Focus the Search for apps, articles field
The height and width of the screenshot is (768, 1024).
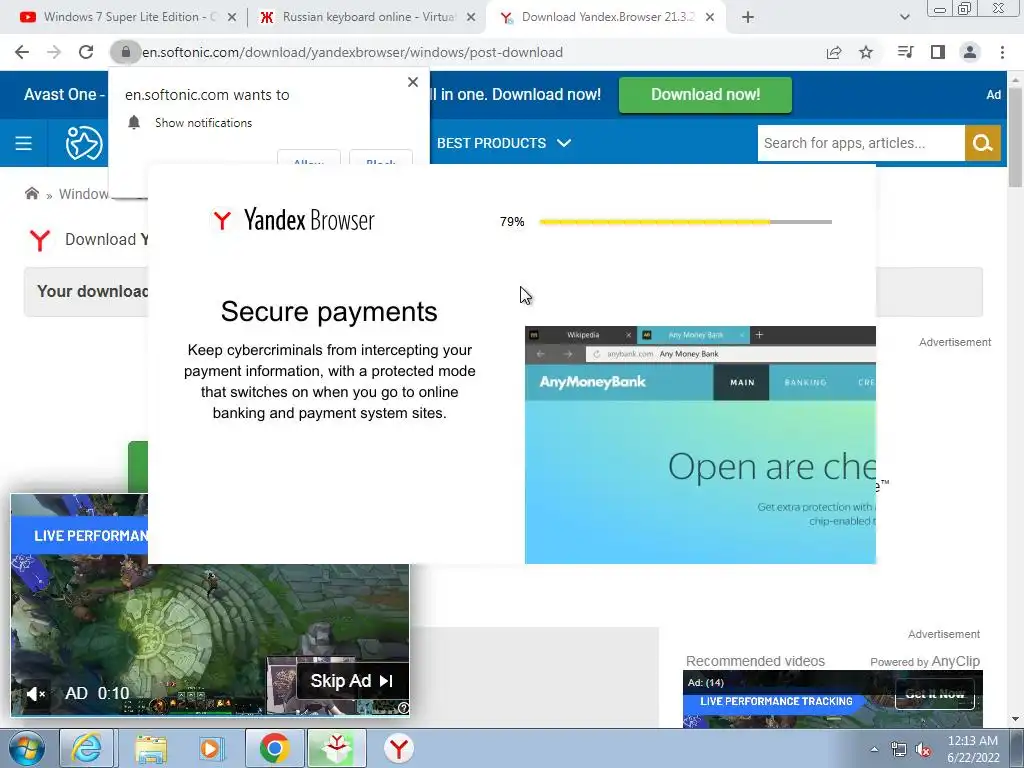861,143
